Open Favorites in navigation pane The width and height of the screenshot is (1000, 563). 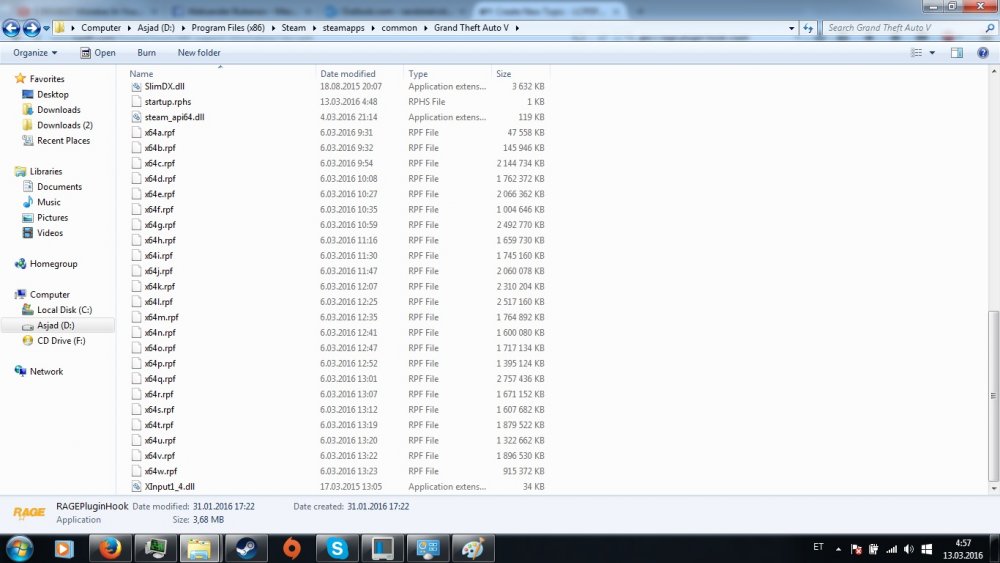click(x=47, y=79)
